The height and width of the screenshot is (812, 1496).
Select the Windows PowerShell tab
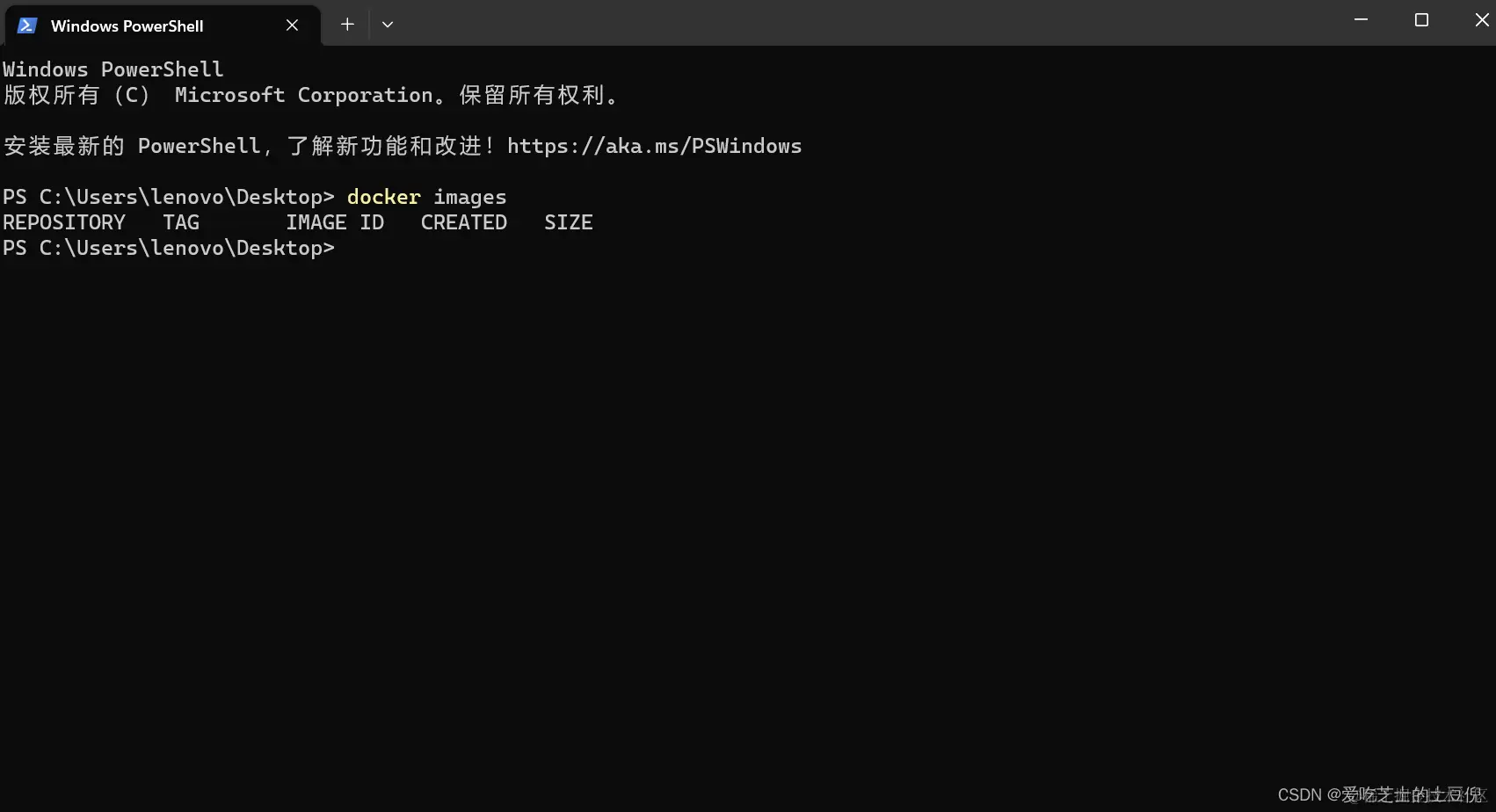tap(163, 25)
